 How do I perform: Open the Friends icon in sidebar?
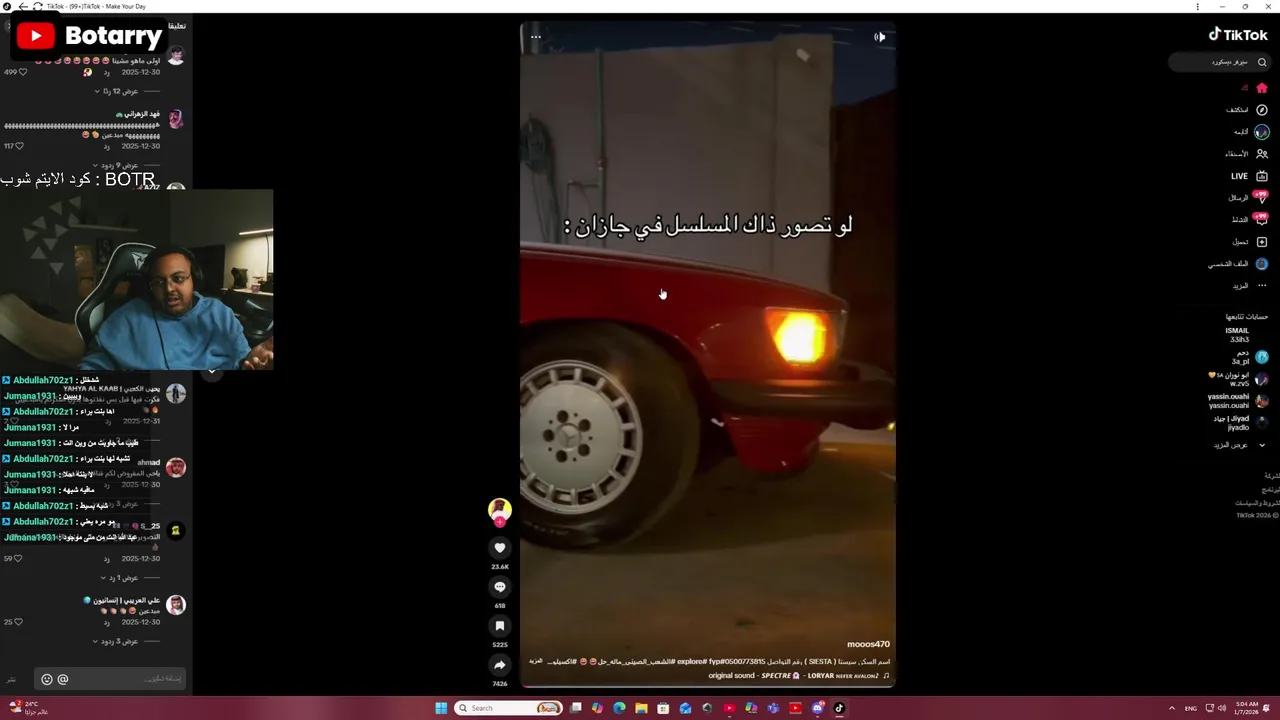[1262, 154]
